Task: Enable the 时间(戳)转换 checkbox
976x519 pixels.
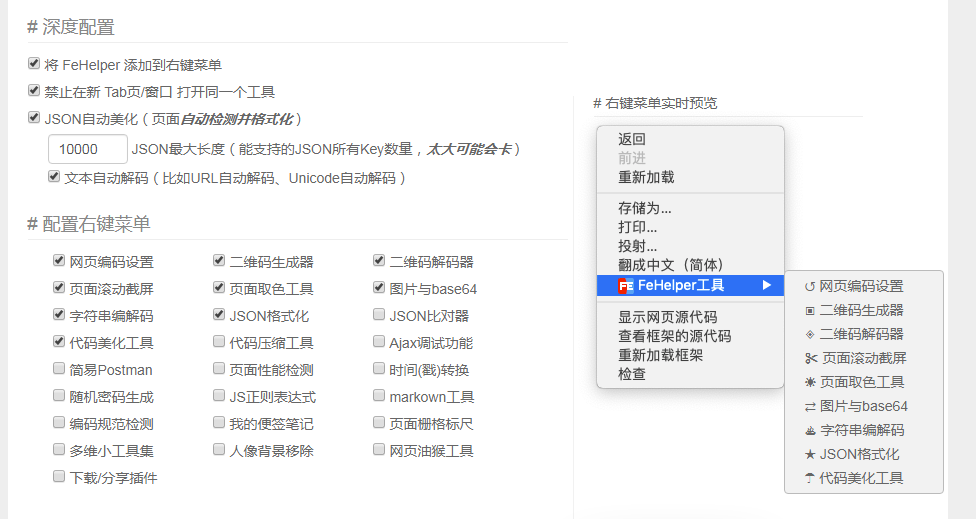Action: [379, 368]
